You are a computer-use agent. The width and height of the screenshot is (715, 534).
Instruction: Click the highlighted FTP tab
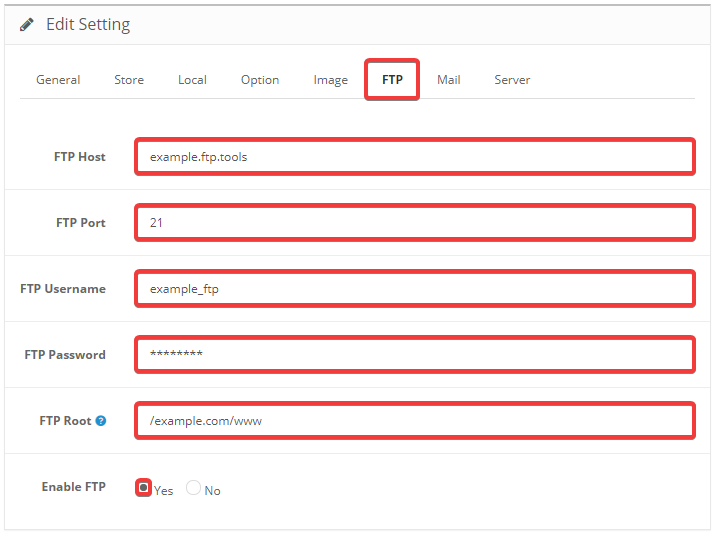pos(392,80)
